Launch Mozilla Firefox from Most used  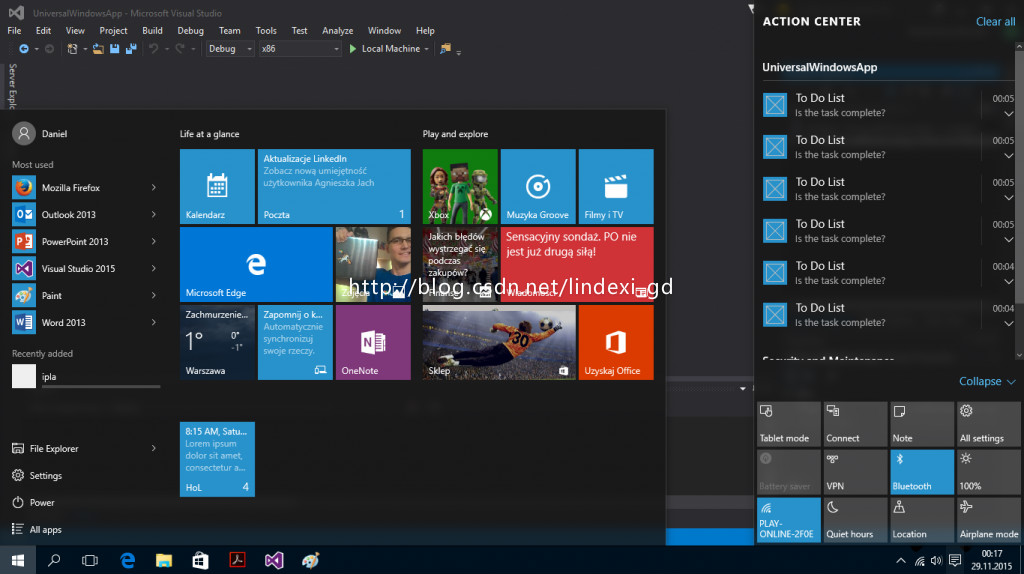pos(85,187)
